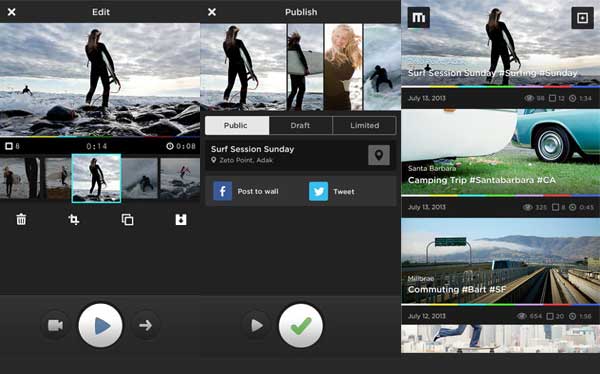Open Commuting #Bart #SF video
The width and height of the screenshot is (600, 374).
point(501,261)
